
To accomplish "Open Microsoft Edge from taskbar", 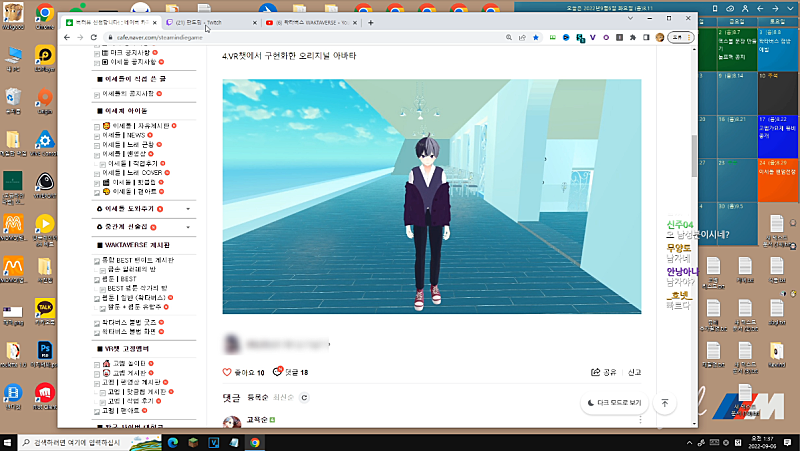I will [172, 442].
